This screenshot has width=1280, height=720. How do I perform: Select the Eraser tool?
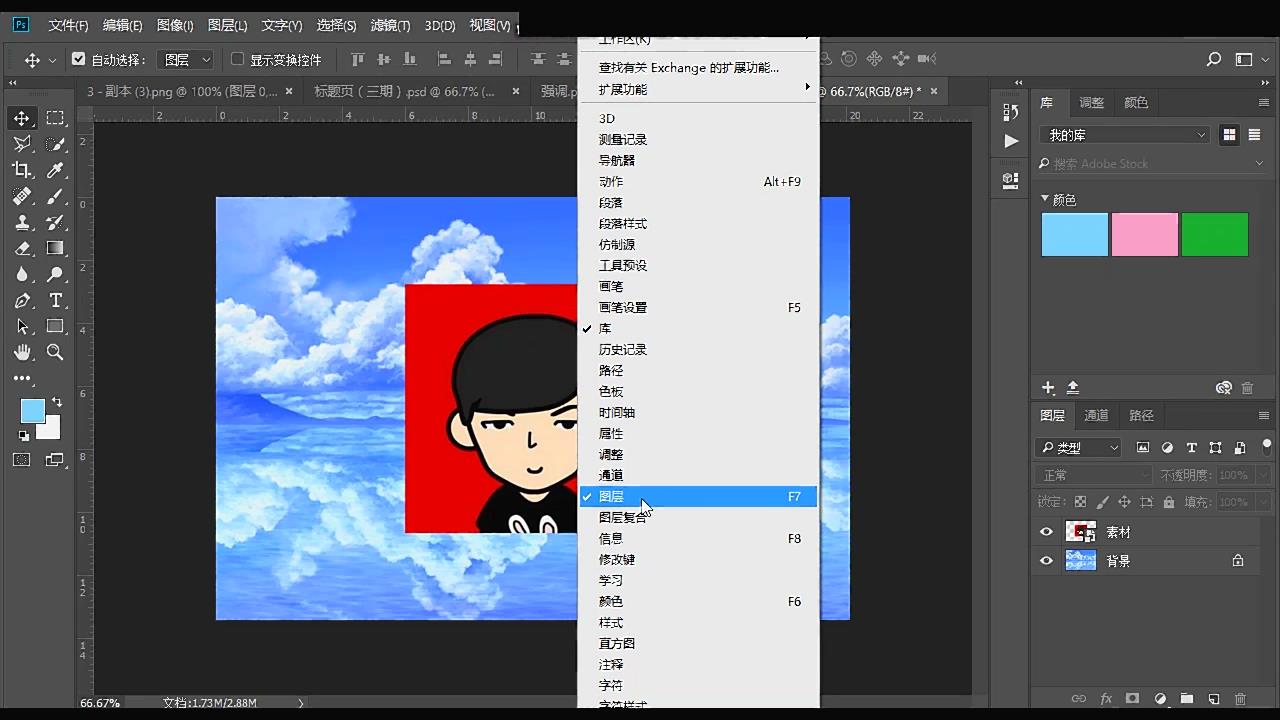pyautogui.click(x=22, y=248)
